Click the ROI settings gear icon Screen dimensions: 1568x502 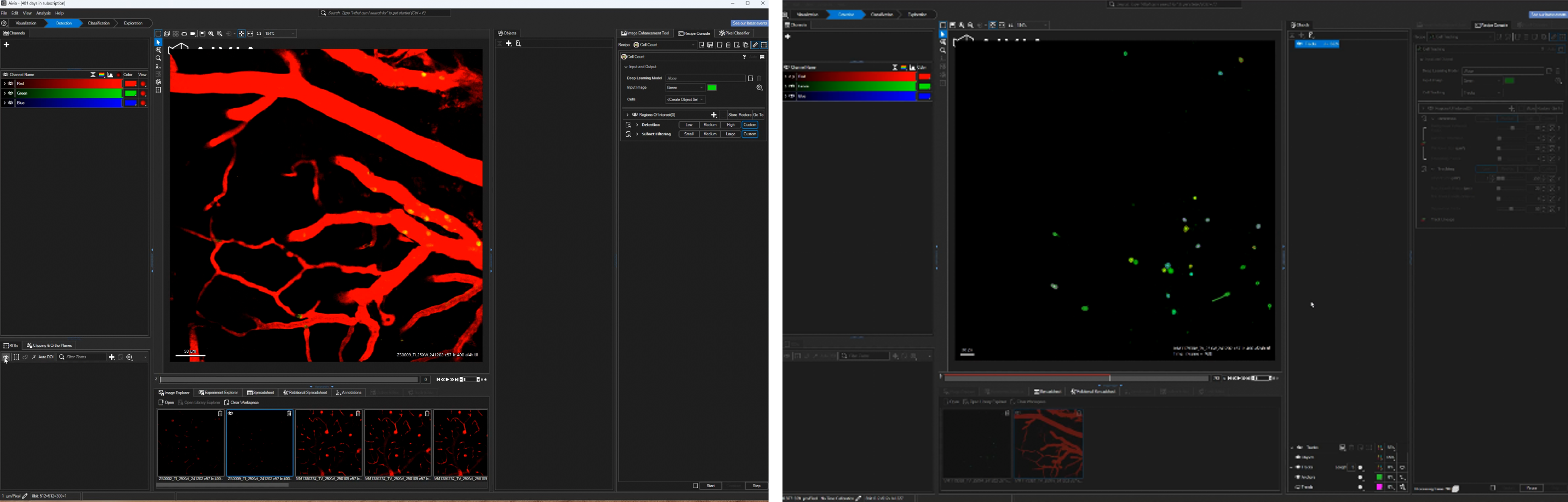(130, 358)
